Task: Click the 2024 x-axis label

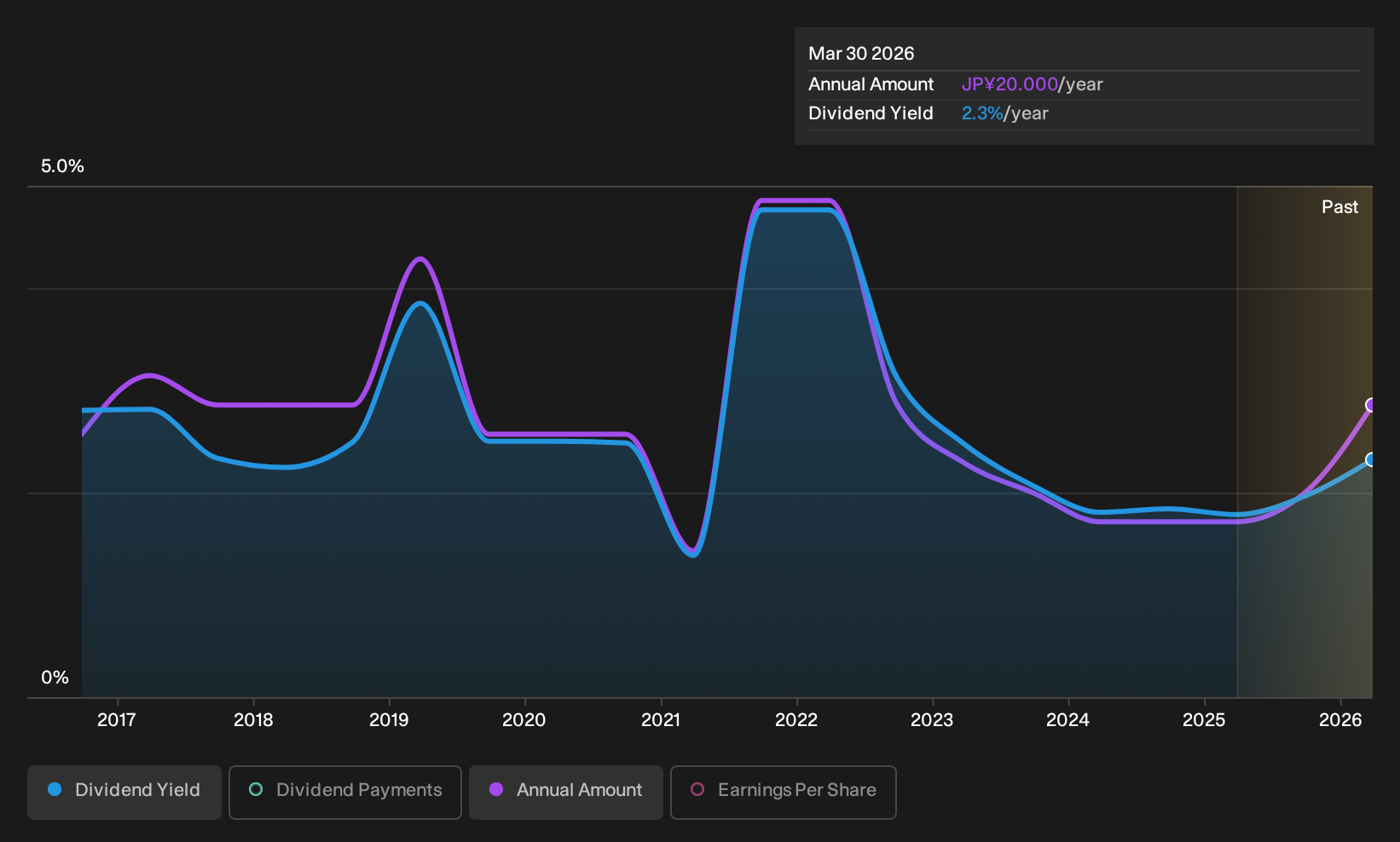Action: pyautogui.click(x=1067, y=720)
